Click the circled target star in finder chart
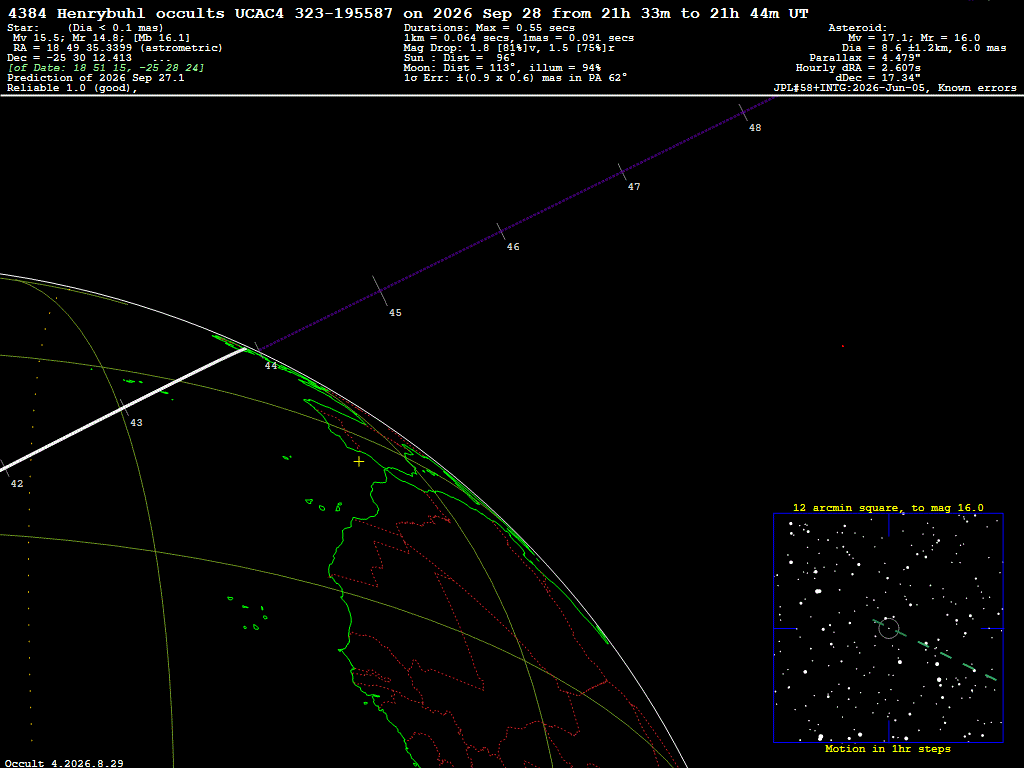The image size is (1024, 768). tap(888, 628)
